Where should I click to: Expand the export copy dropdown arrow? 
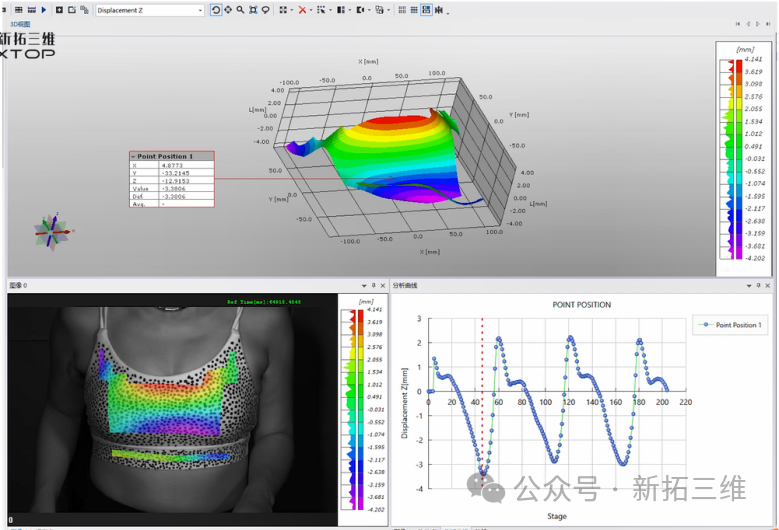(x=389, y=10)
